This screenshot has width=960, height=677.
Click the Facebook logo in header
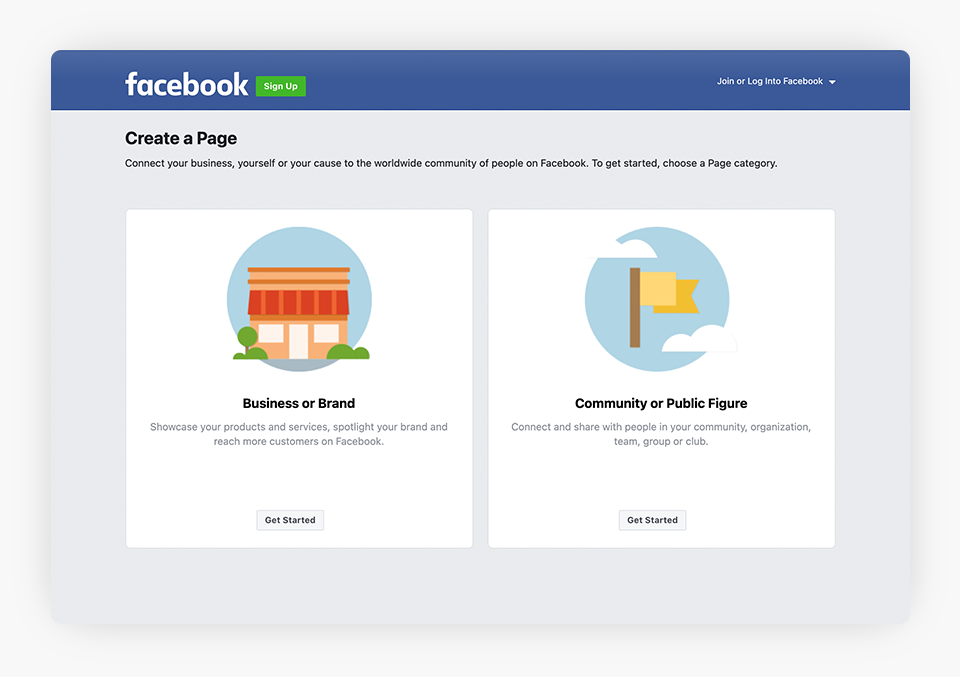(186, 84)
